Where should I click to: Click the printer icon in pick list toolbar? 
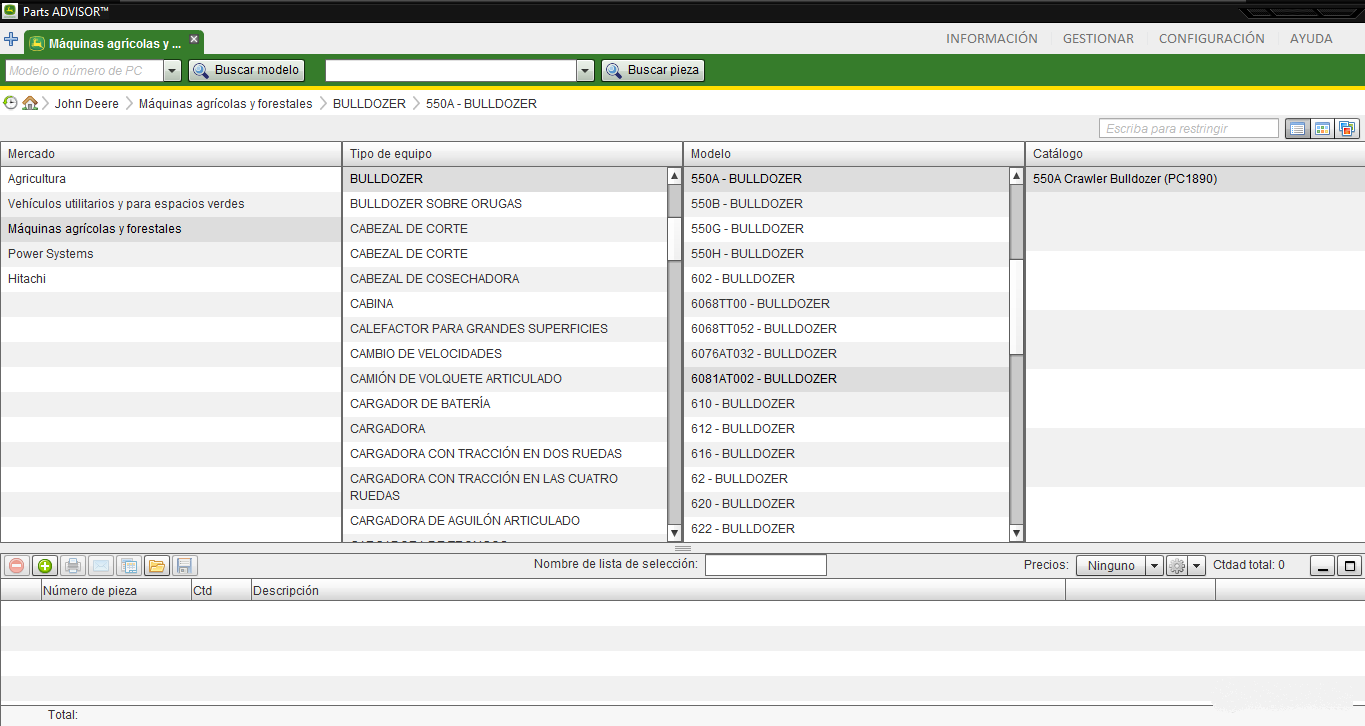click(72, 566)
